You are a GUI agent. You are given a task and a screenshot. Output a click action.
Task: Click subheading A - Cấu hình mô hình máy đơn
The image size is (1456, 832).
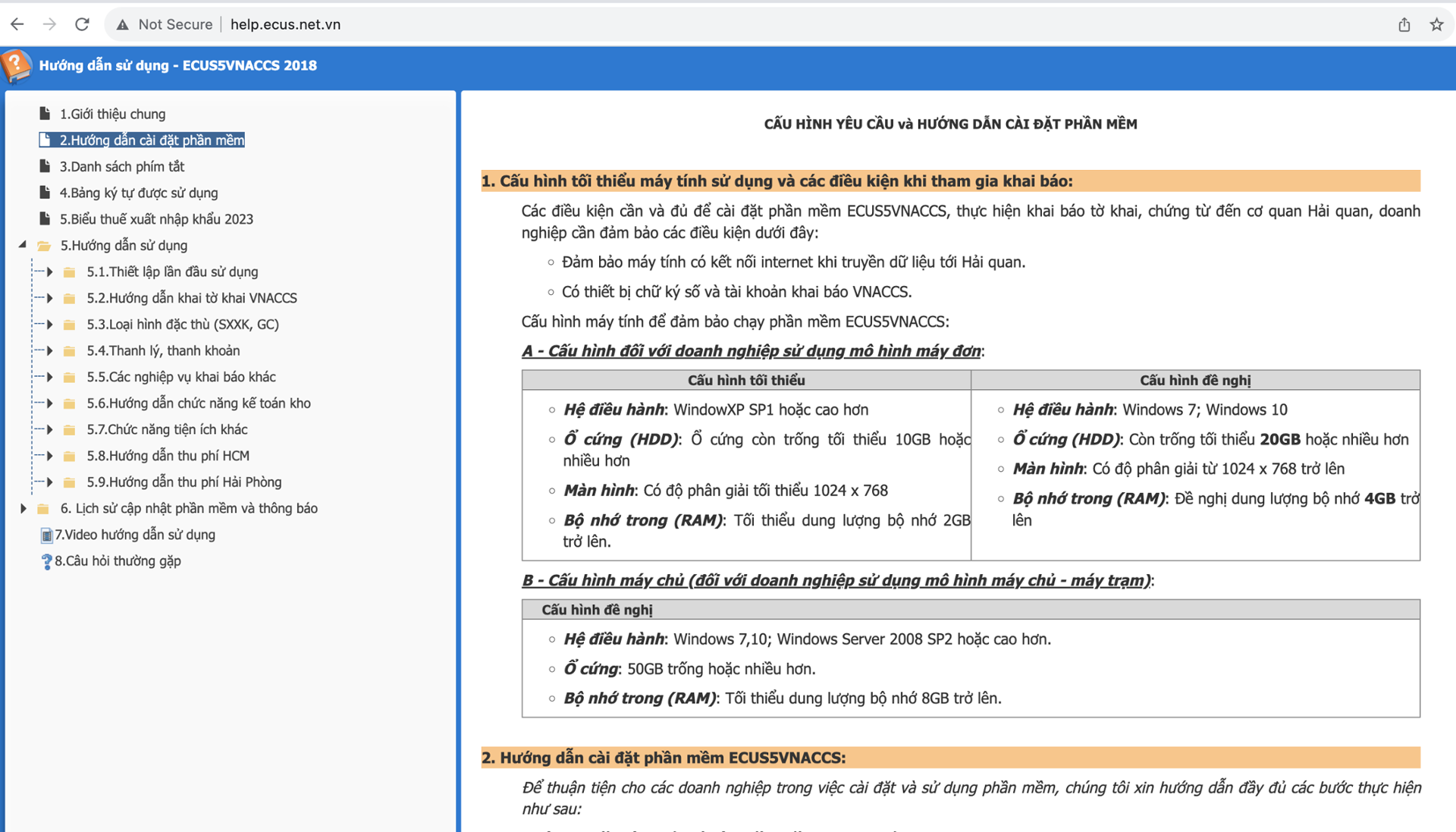click(752, 351)
